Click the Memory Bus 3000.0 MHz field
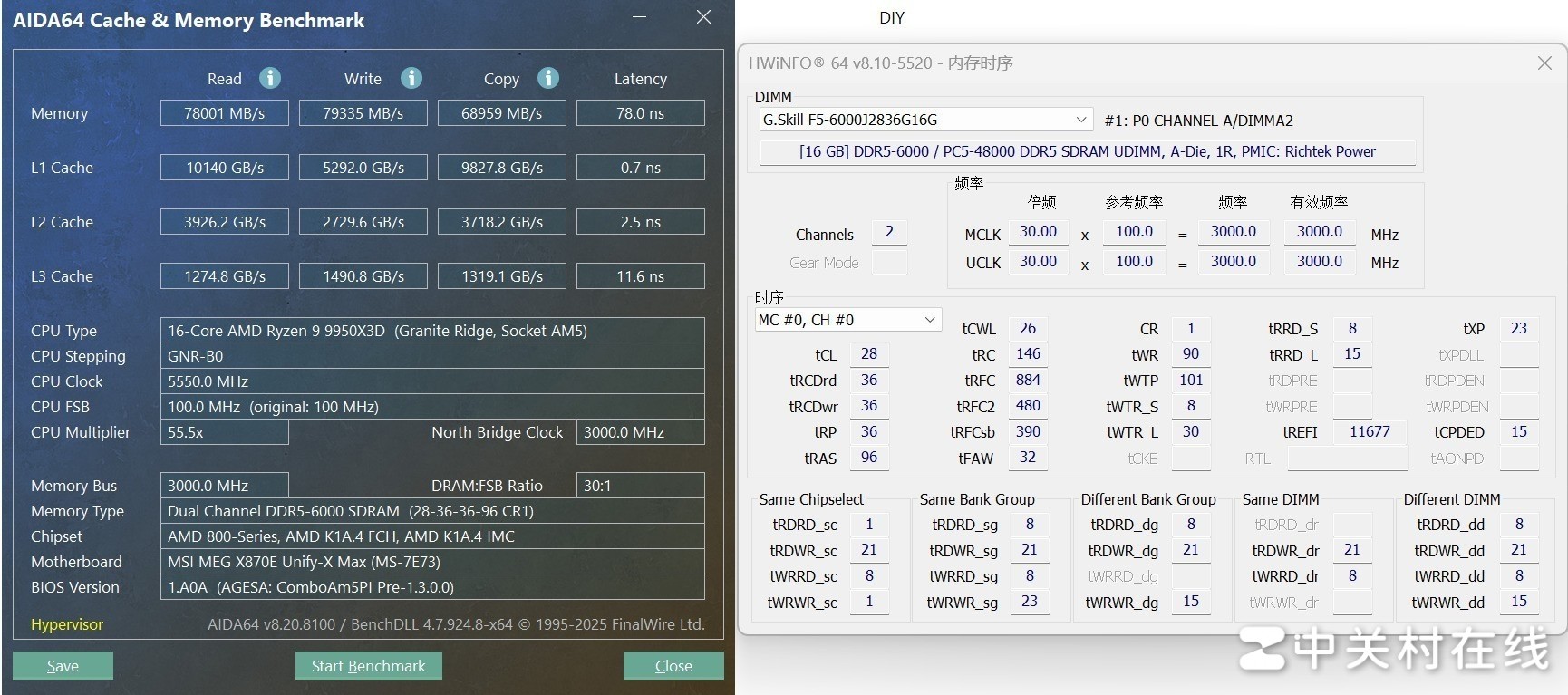The image size is (1568, 695). (x=225, y=486)
